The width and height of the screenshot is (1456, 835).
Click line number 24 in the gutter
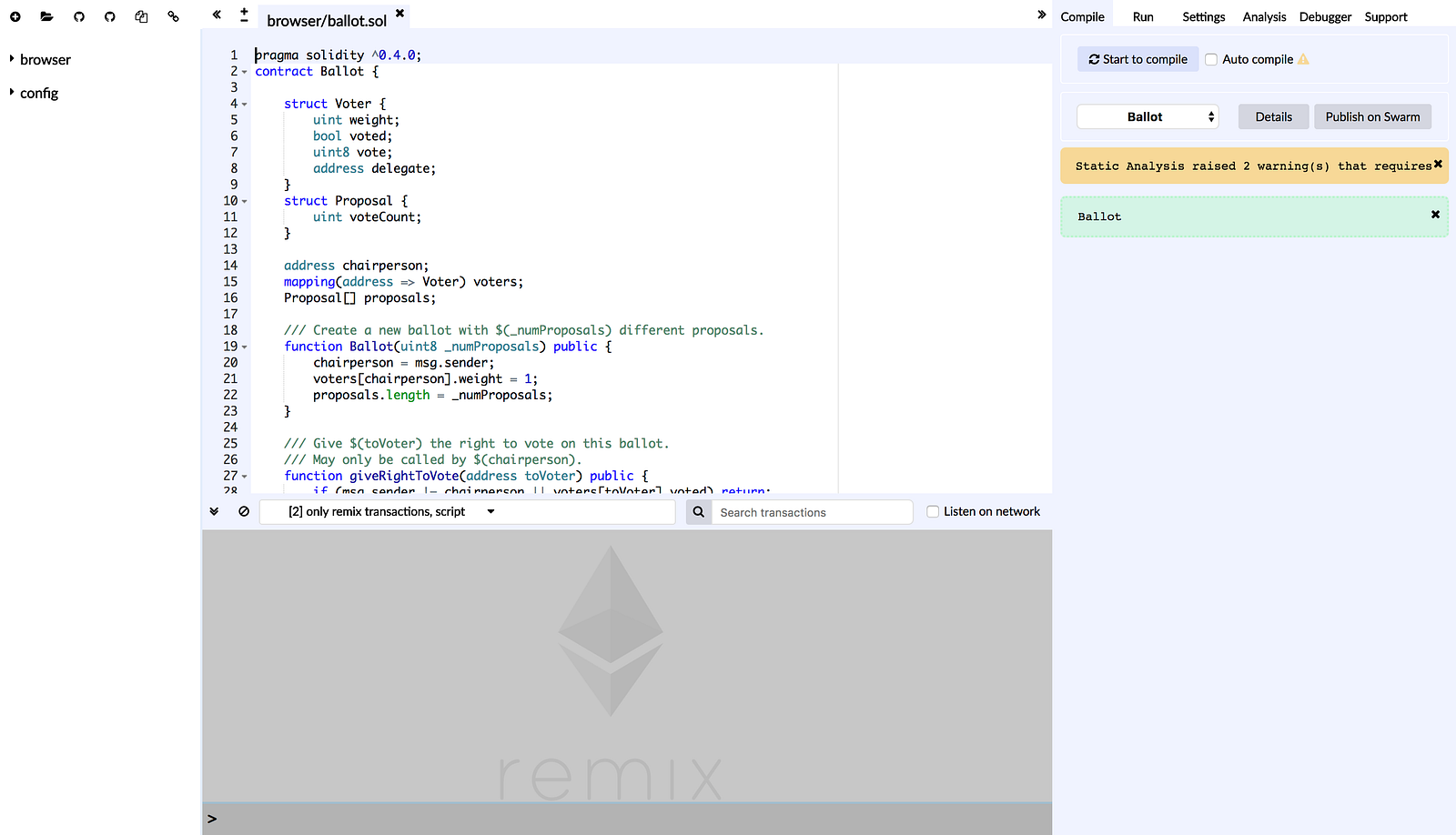tap(230, 428)
